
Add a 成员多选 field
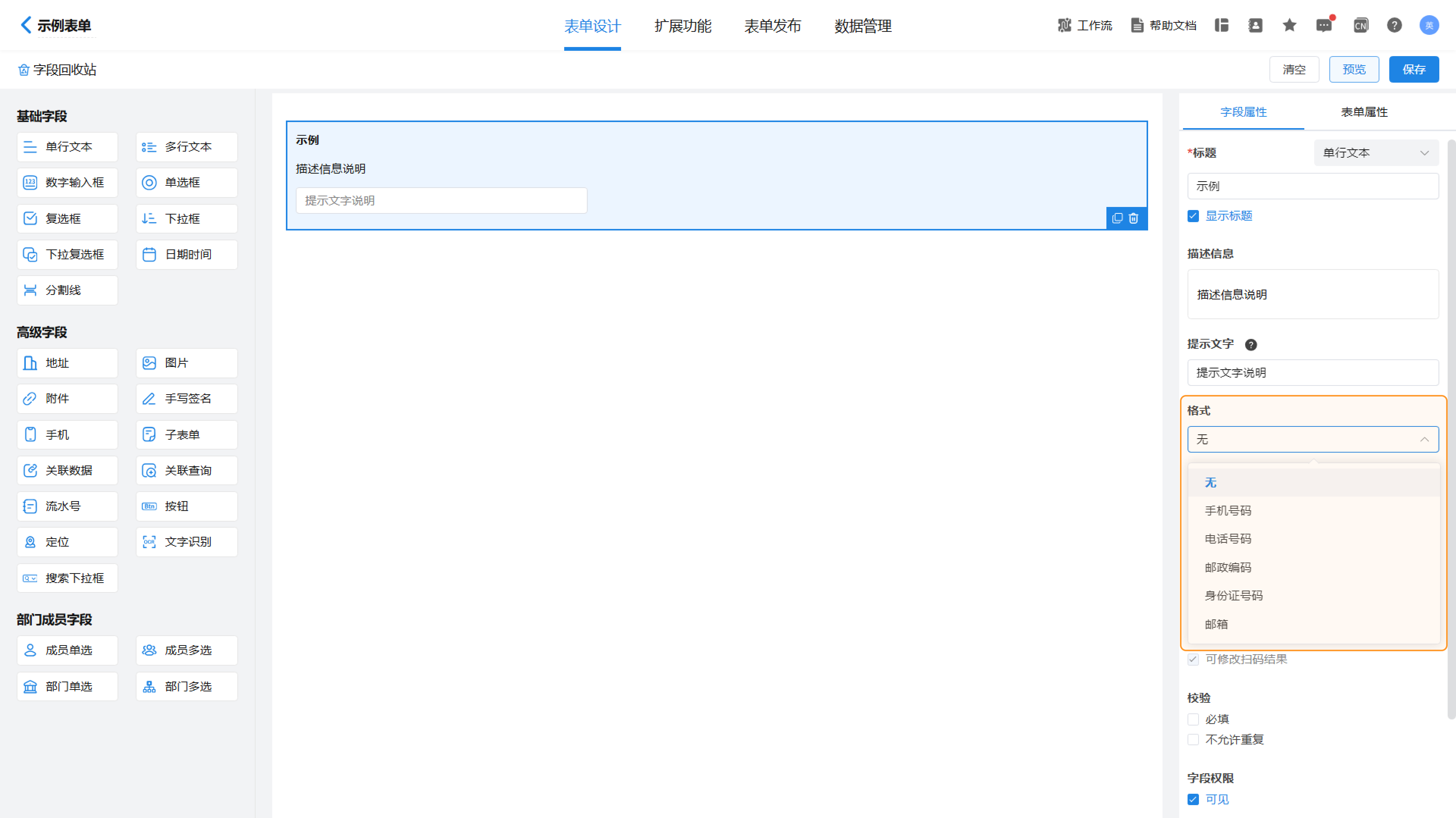point(187,651)
